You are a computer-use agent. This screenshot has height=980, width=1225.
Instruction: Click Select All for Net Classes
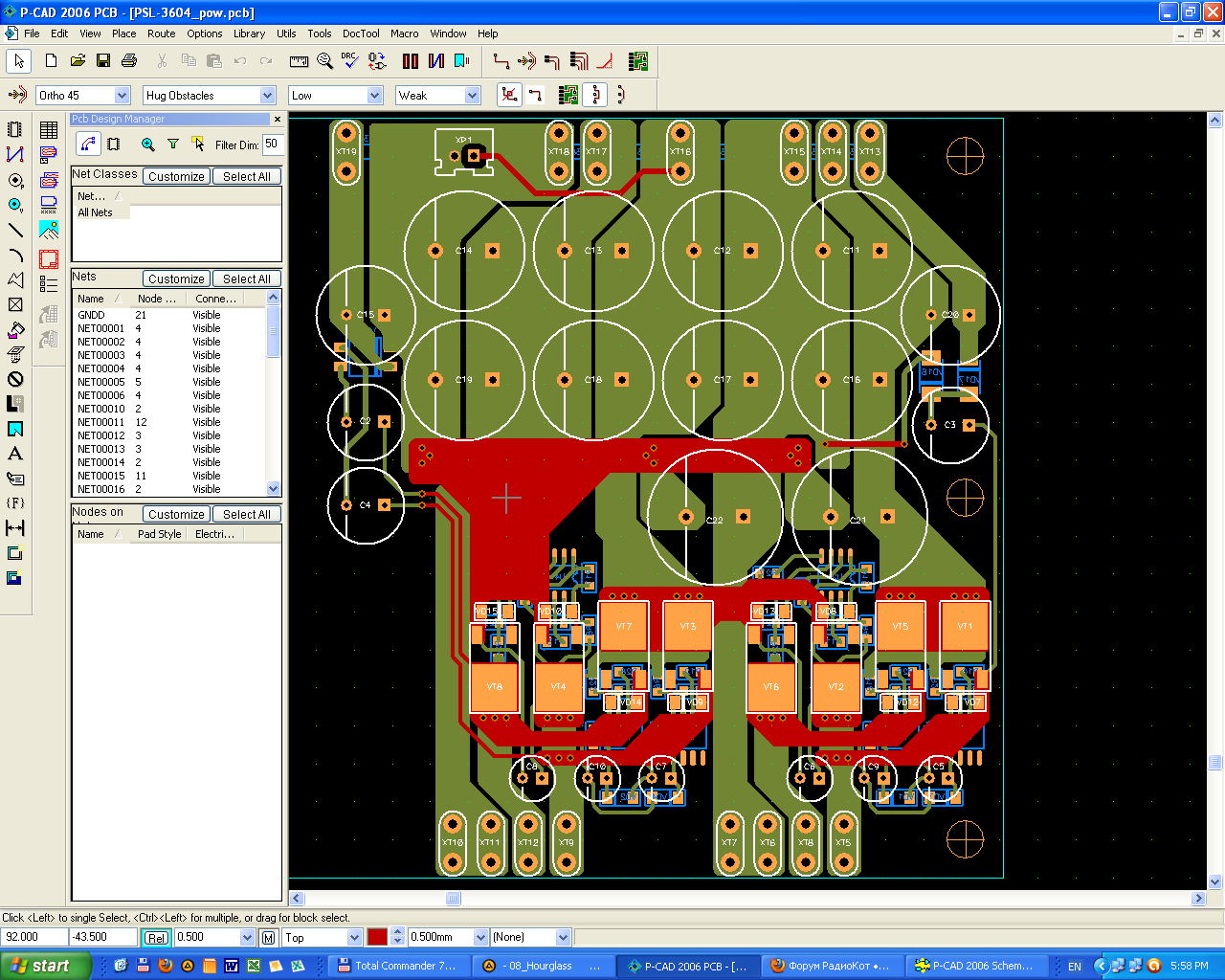pyautogui.click(x=246, y=177)
